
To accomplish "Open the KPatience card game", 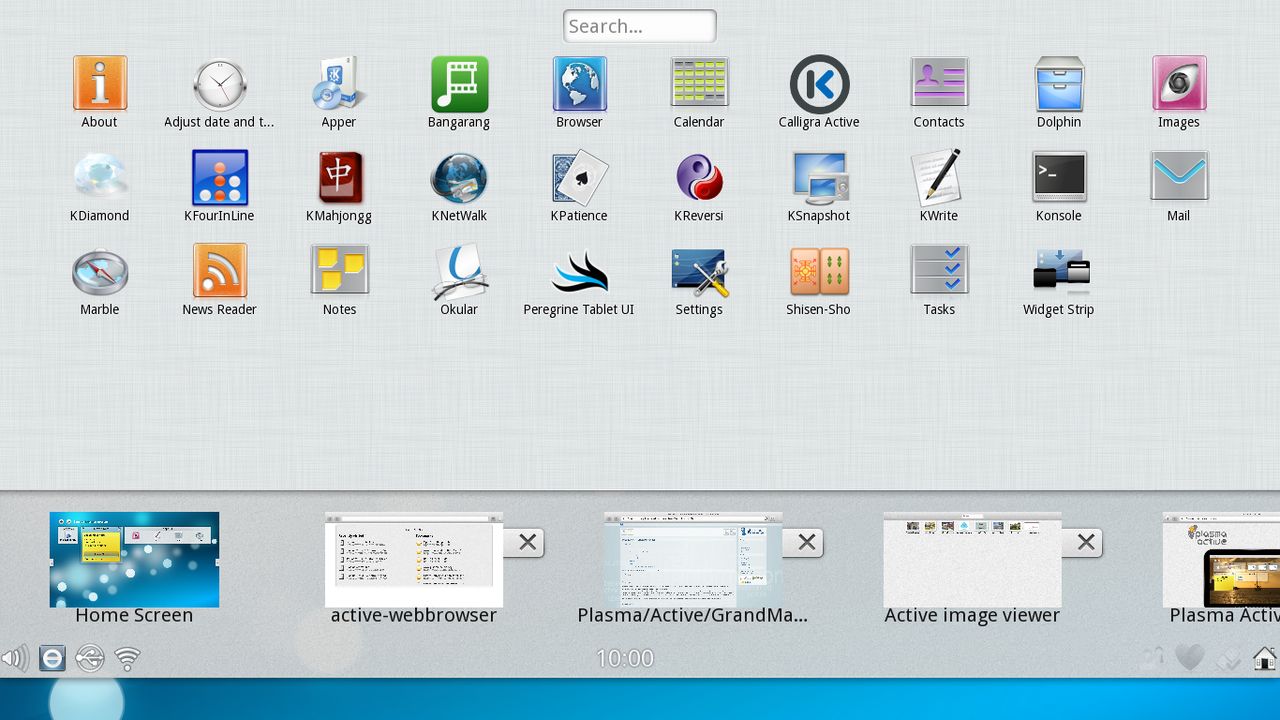I will tap(579, 186).
